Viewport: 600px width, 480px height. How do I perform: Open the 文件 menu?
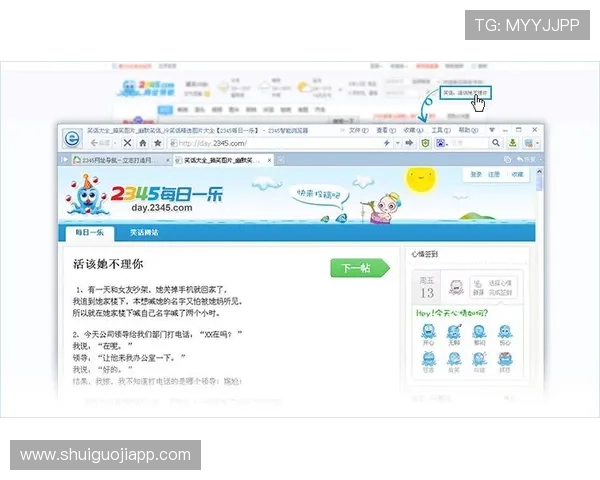click(358, 131)
